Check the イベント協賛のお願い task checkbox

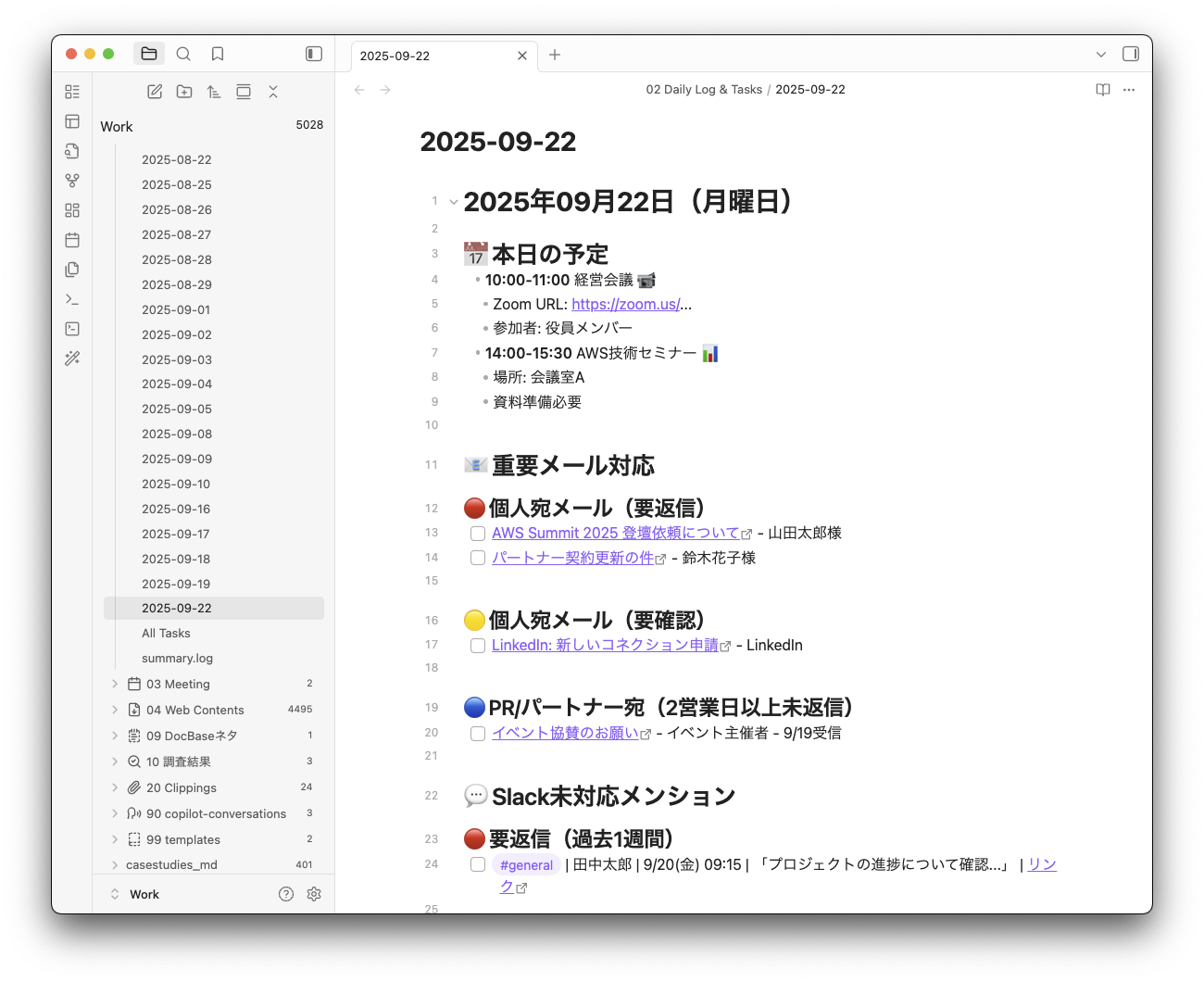478,734
